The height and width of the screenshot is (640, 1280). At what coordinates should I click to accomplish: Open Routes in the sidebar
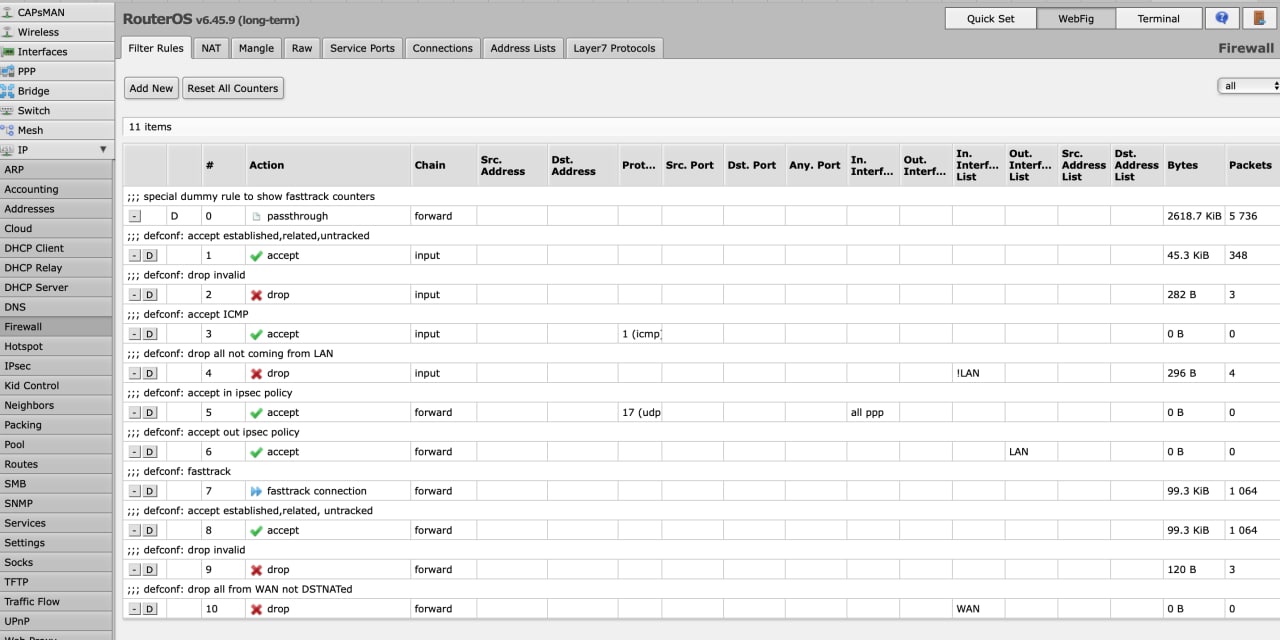pos(56,464)
